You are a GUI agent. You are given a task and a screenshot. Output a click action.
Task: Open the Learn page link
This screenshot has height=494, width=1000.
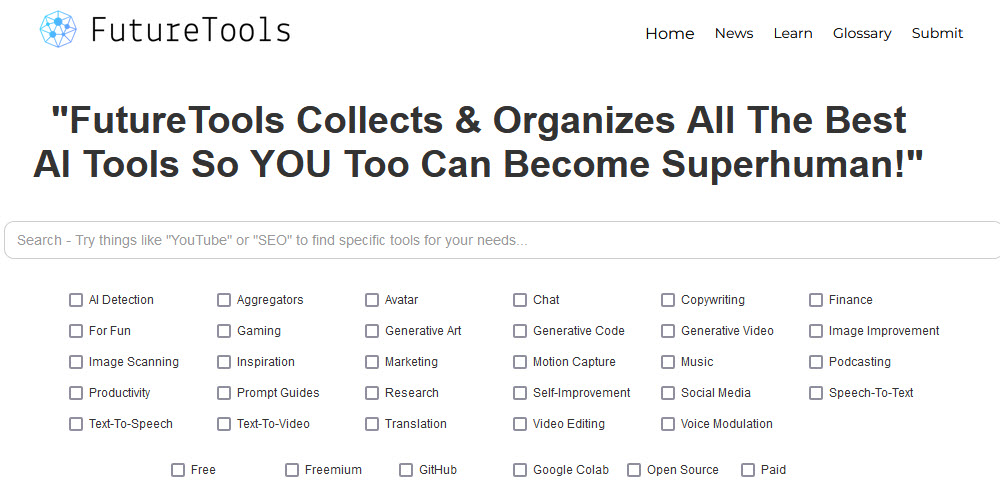click(792, 33)
